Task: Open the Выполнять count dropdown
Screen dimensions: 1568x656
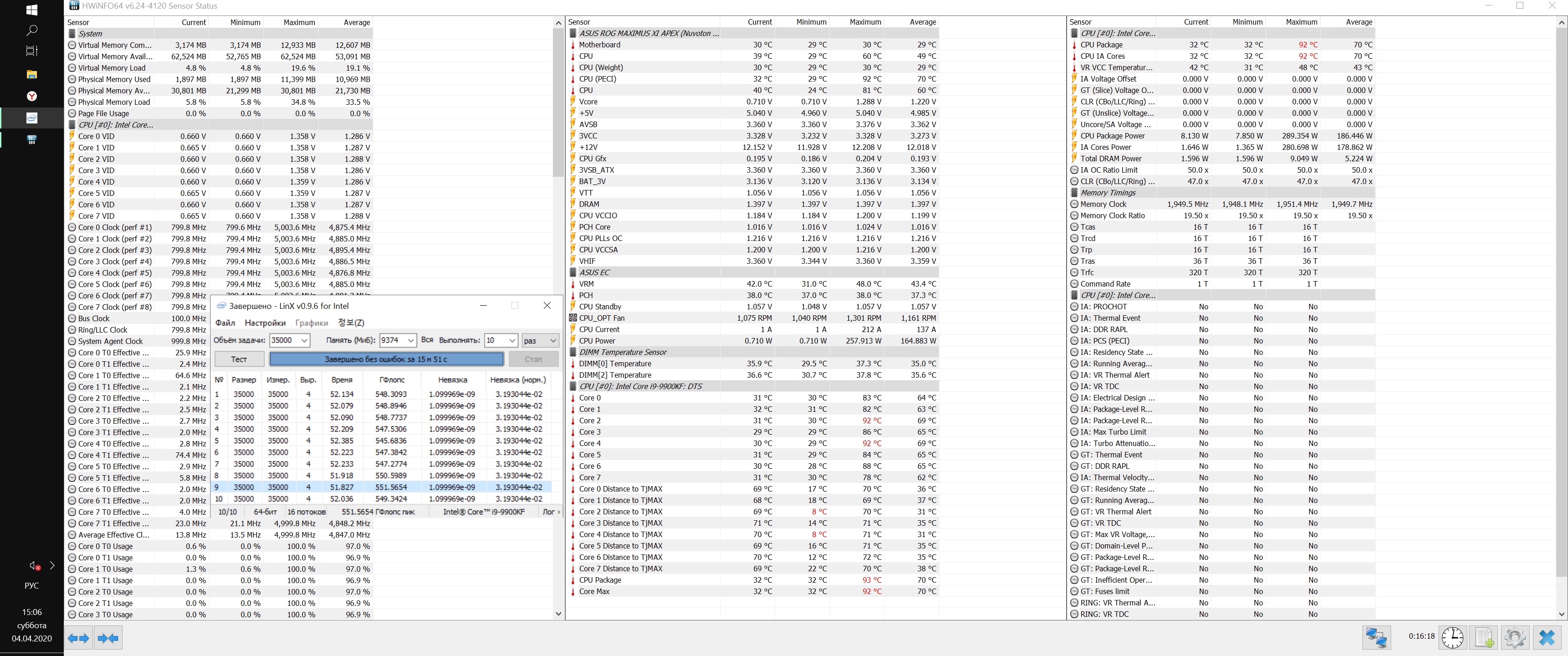Action: tap(512, 340)
